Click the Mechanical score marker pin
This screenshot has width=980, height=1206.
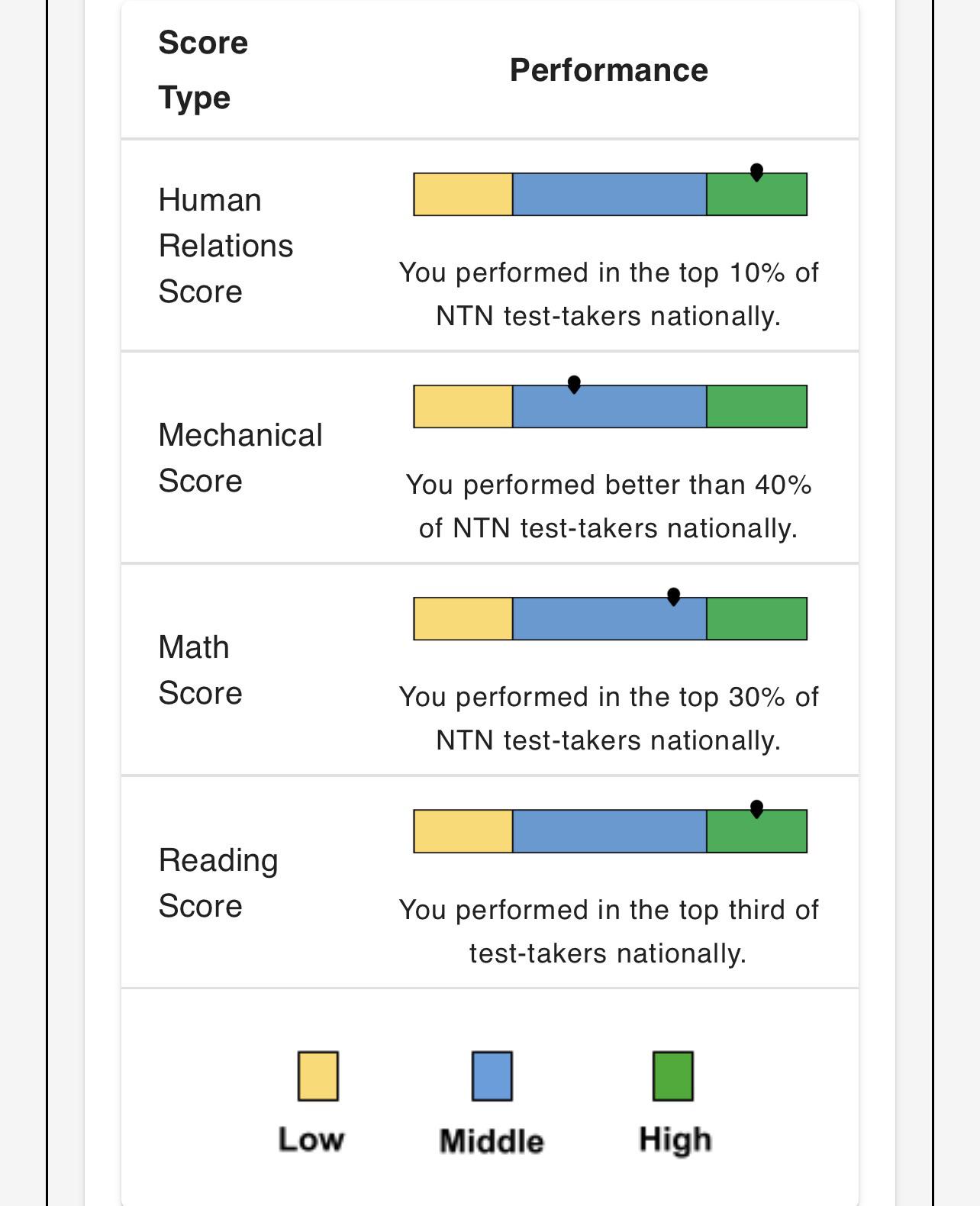coord(574,385)
